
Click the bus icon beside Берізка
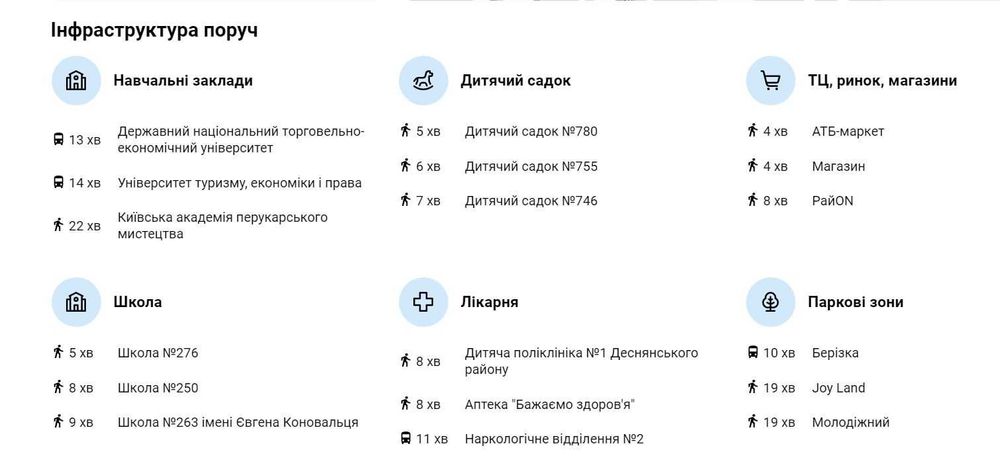[753, 353]
